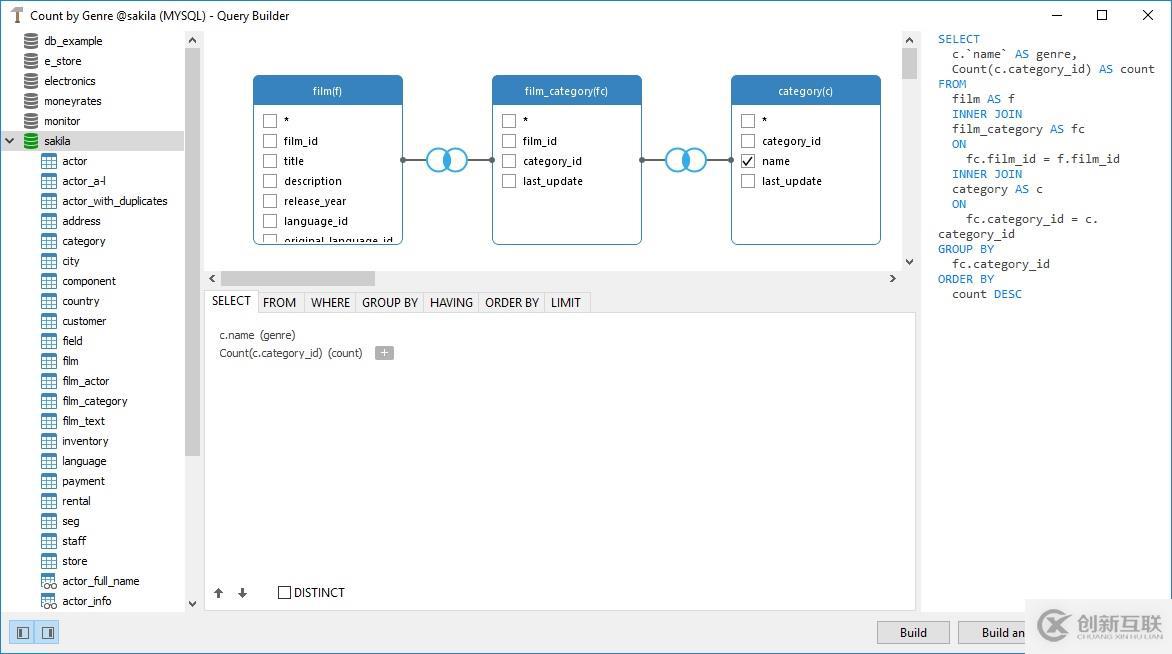Screen dimensions: 1172x654
Task: Select the Count(c.category_id) field entry
Action: 291,353
